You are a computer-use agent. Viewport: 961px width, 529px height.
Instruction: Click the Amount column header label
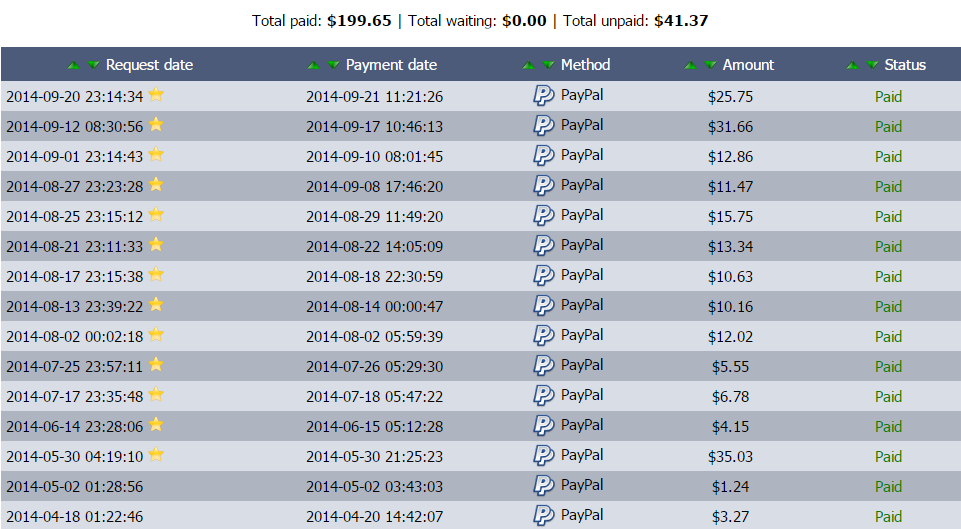(x=748, y=65)
